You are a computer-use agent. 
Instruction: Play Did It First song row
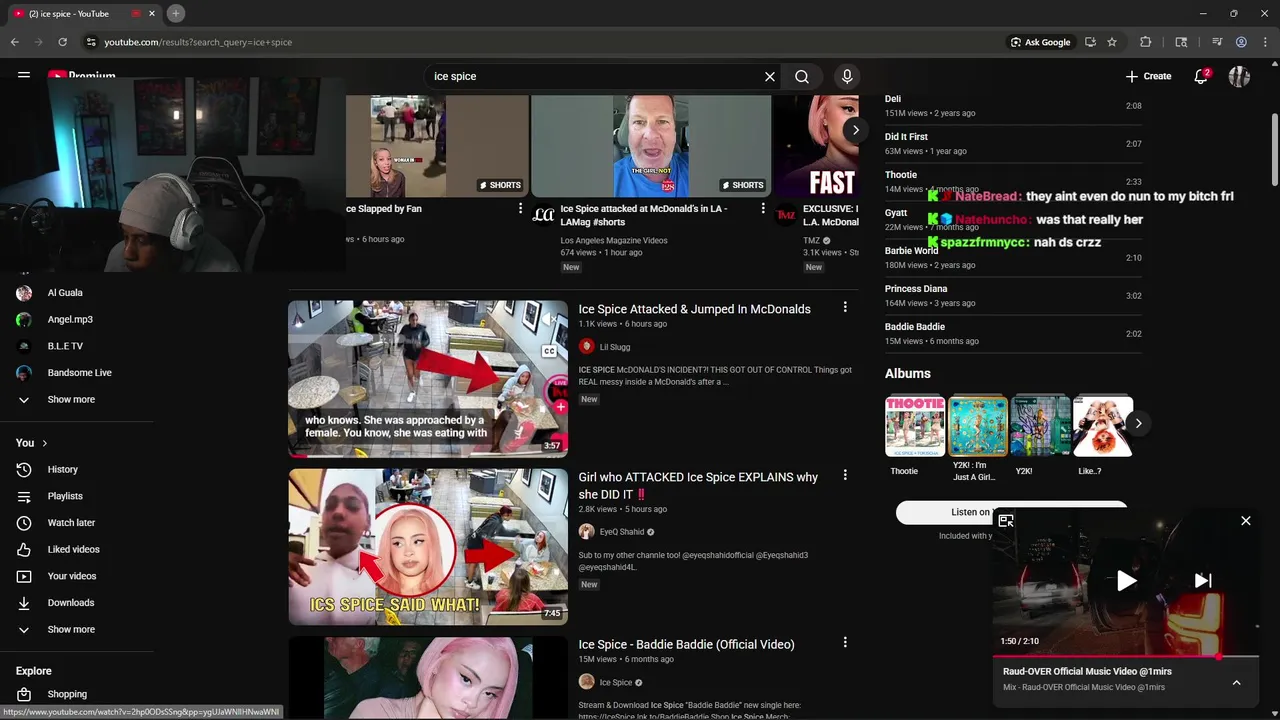(1013, 143)
